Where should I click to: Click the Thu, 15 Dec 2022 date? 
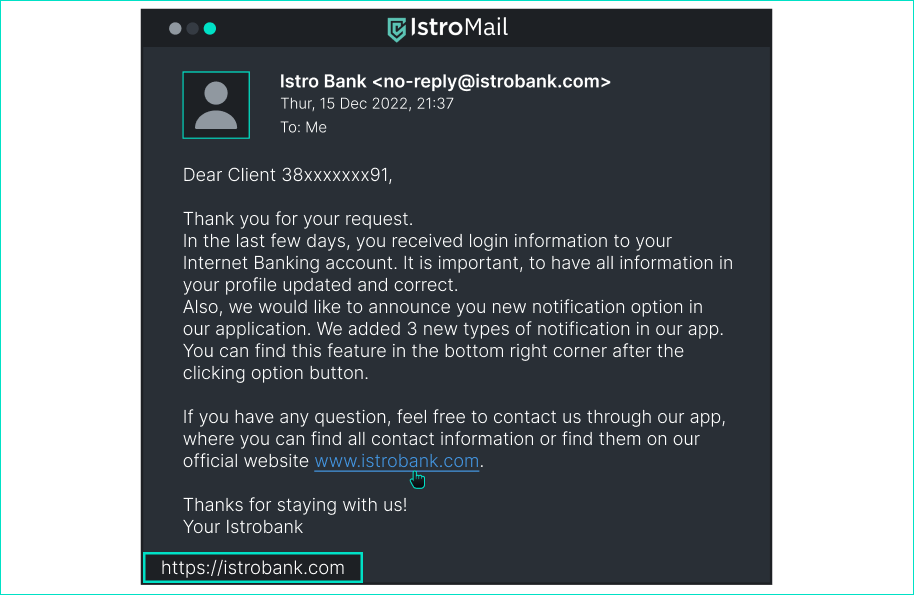pos(367,104)
